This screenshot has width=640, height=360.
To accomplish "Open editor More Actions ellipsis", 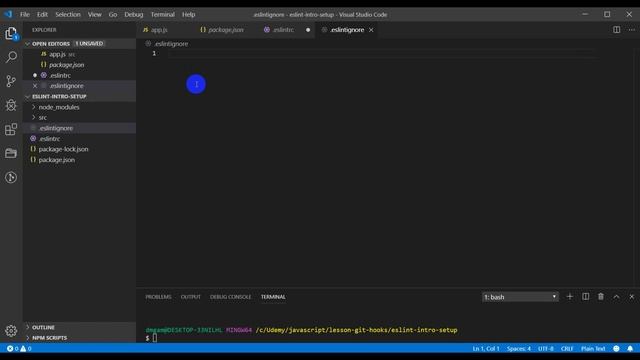I will [631, 30].
